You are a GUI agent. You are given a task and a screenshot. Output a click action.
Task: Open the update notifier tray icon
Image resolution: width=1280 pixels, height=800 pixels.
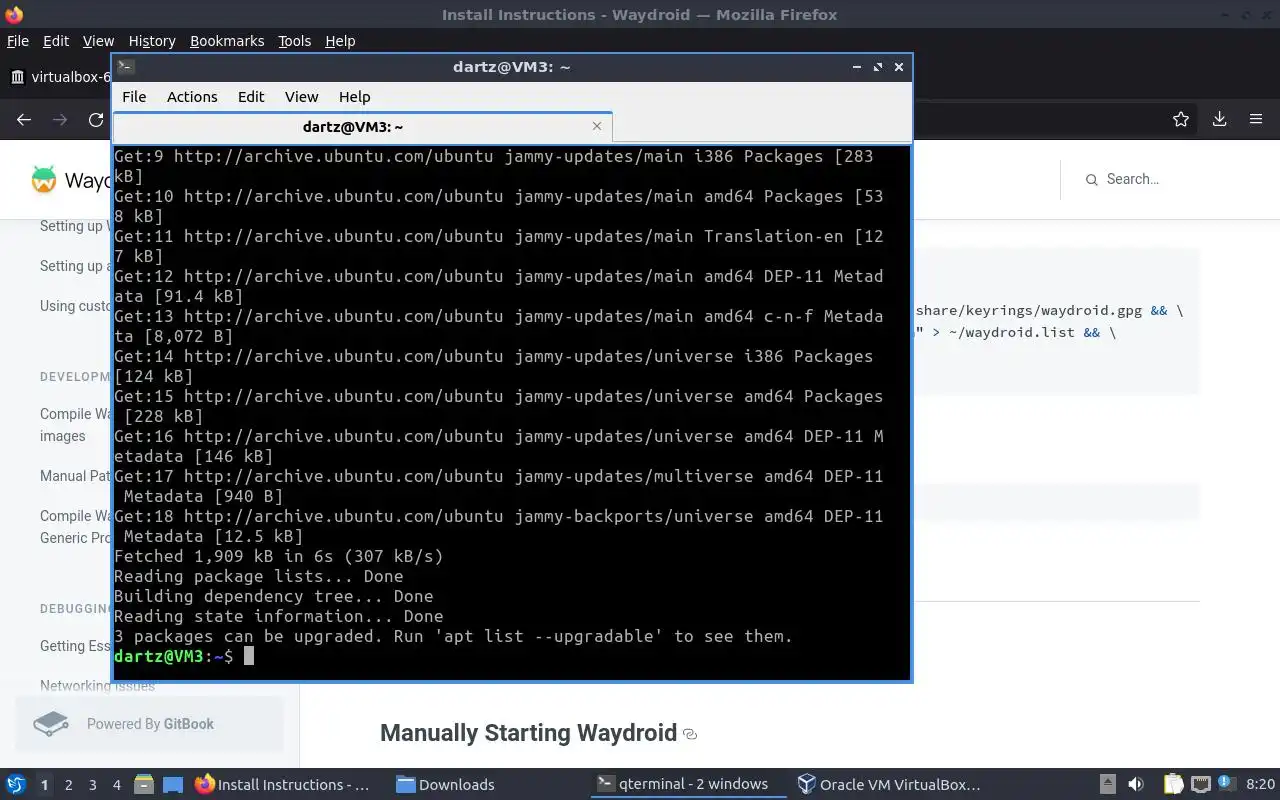pyautogui.click(x=1226, y=784)
